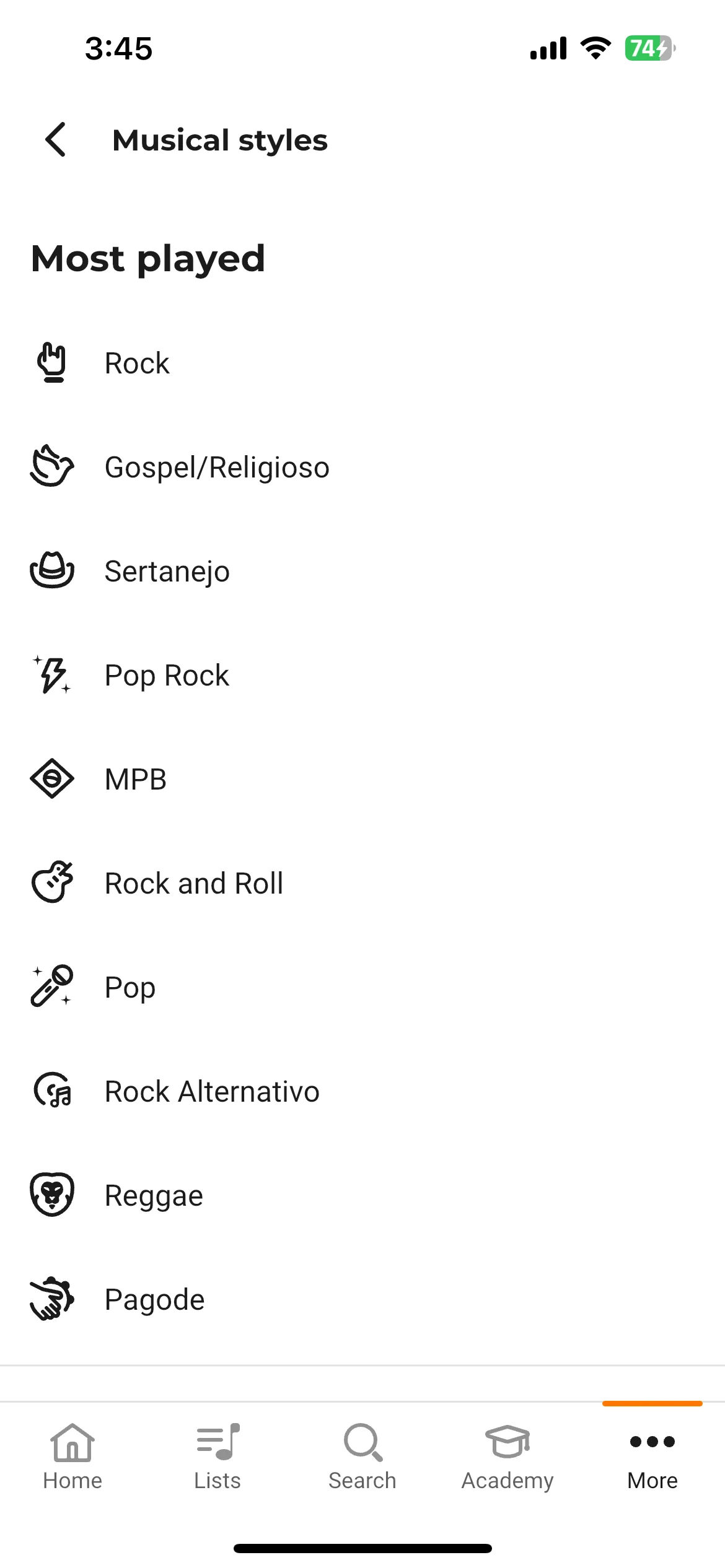Tap the Sertanejo cowboy hat icon

tap(52, 570)
